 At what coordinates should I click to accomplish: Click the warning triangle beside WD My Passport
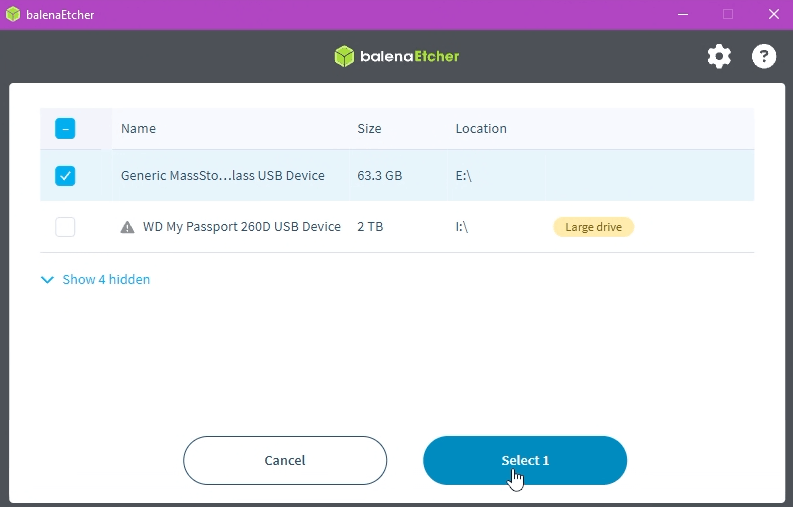click(x=127, y=227)
